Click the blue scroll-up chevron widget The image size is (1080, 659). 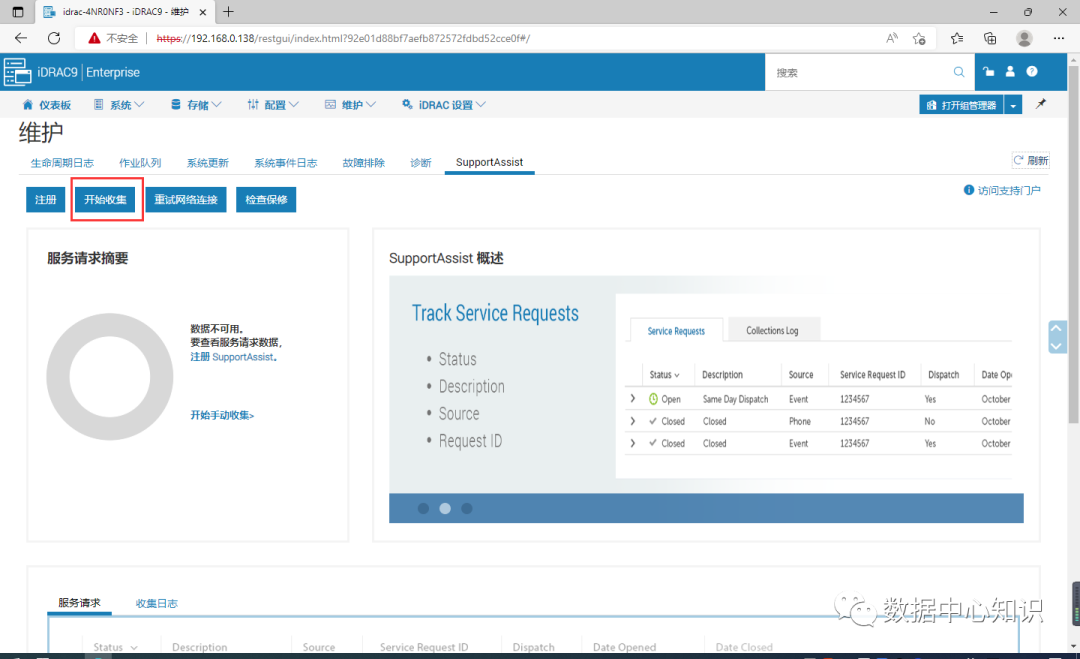pyautogui.click(x=1057, y=328)
